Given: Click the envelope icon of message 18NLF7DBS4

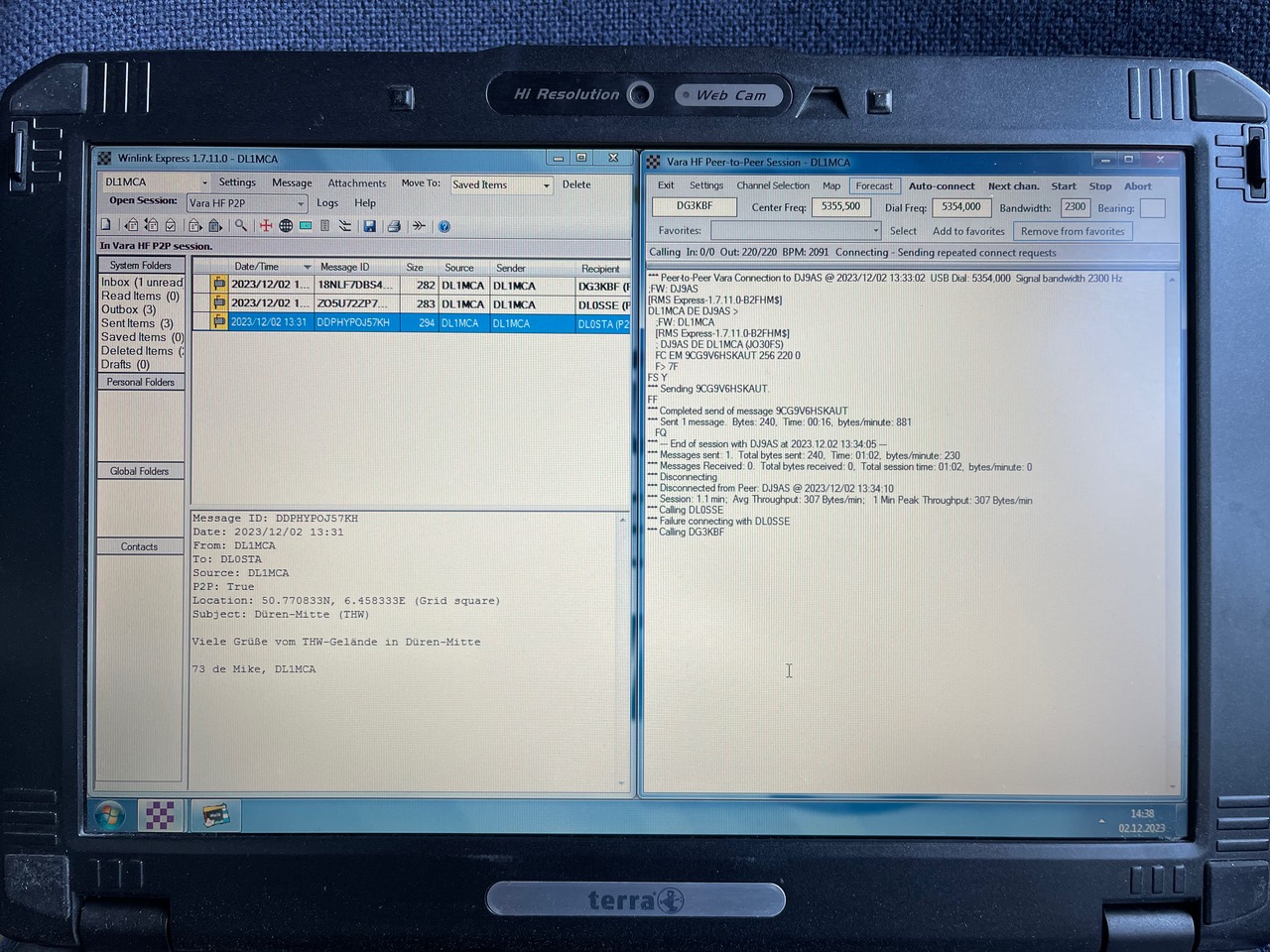Looking at the screenshot, I should [x=218, y=285].
